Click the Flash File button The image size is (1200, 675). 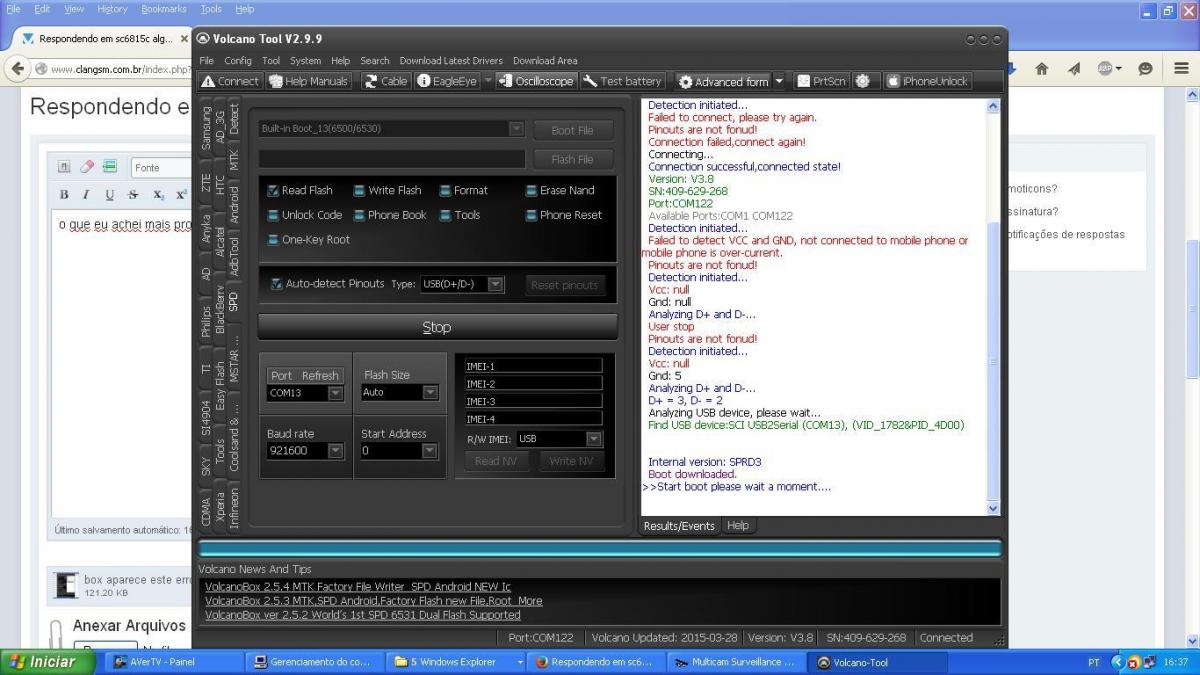point(572,159)
